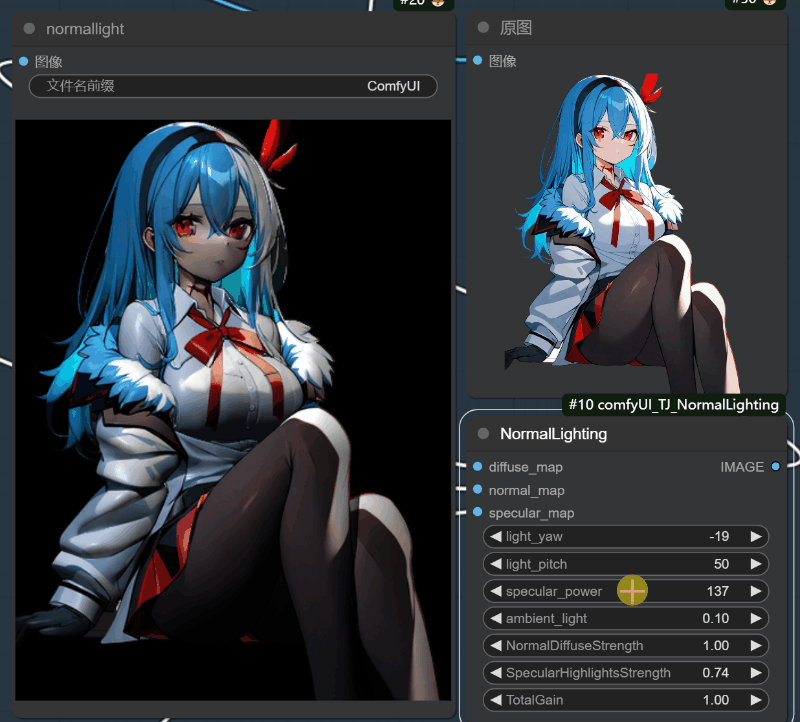Increase specular_power with right arrow
Screen dimensions: 800x722
pos(756,591)
